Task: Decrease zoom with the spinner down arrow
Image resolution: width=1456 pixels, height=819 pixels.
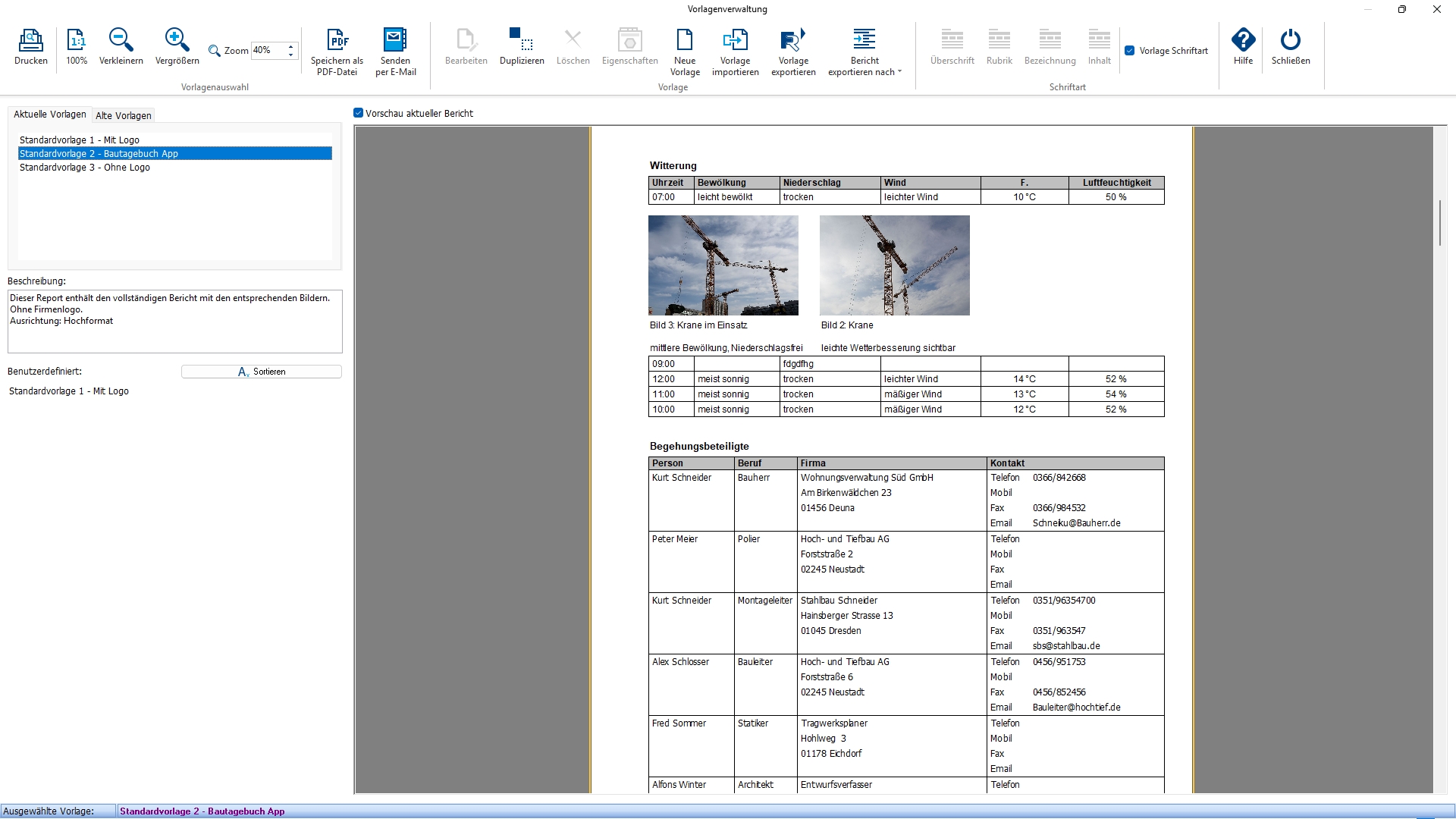Action: tap(290, 55)
